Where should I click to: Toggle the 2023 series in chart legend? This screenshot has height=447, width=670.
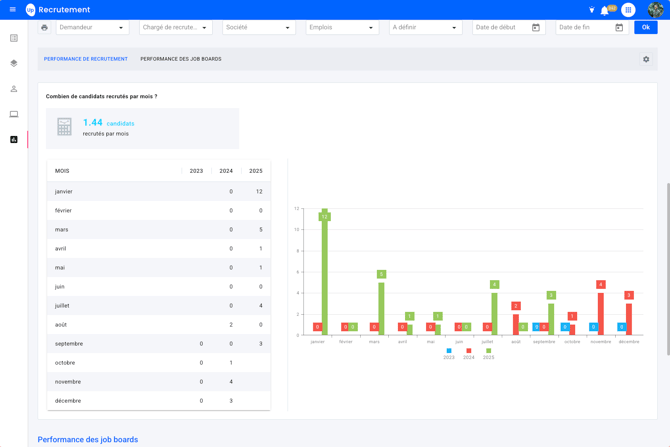[449, 353]
